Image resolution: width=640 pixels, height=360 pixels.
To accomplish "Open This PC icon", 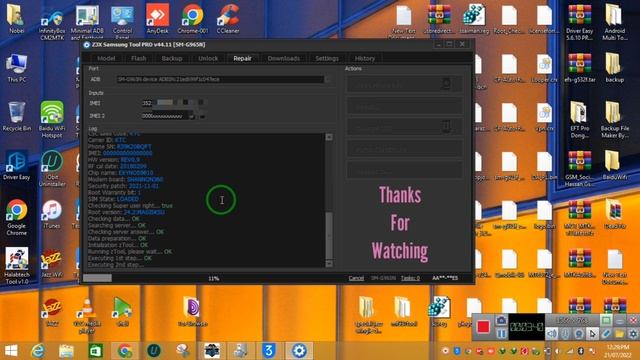I will pyautogui.click(x=16, y=67).
